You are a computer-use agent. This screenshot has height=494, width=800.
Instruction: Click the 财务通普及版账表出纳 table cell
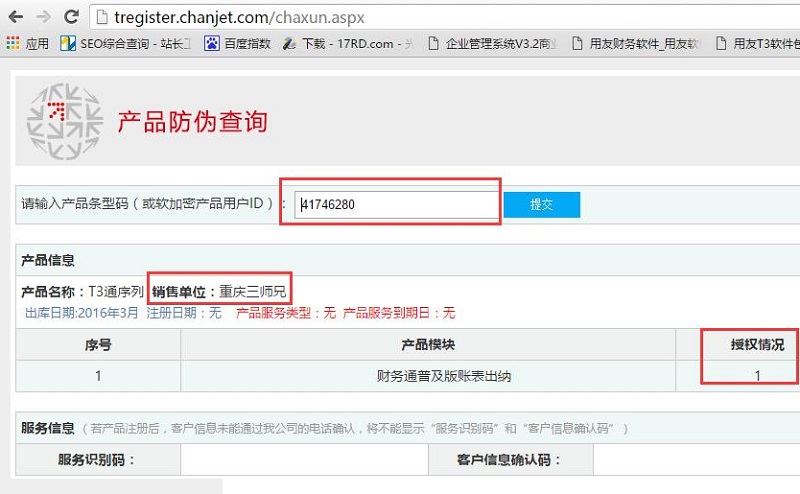point(428,376)
